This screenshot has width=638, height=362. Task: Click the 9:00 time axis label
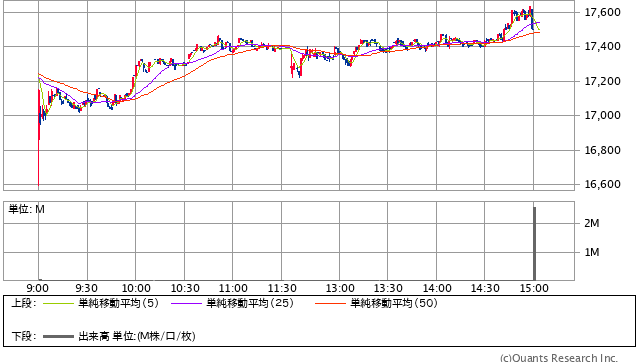coord(37,288)
